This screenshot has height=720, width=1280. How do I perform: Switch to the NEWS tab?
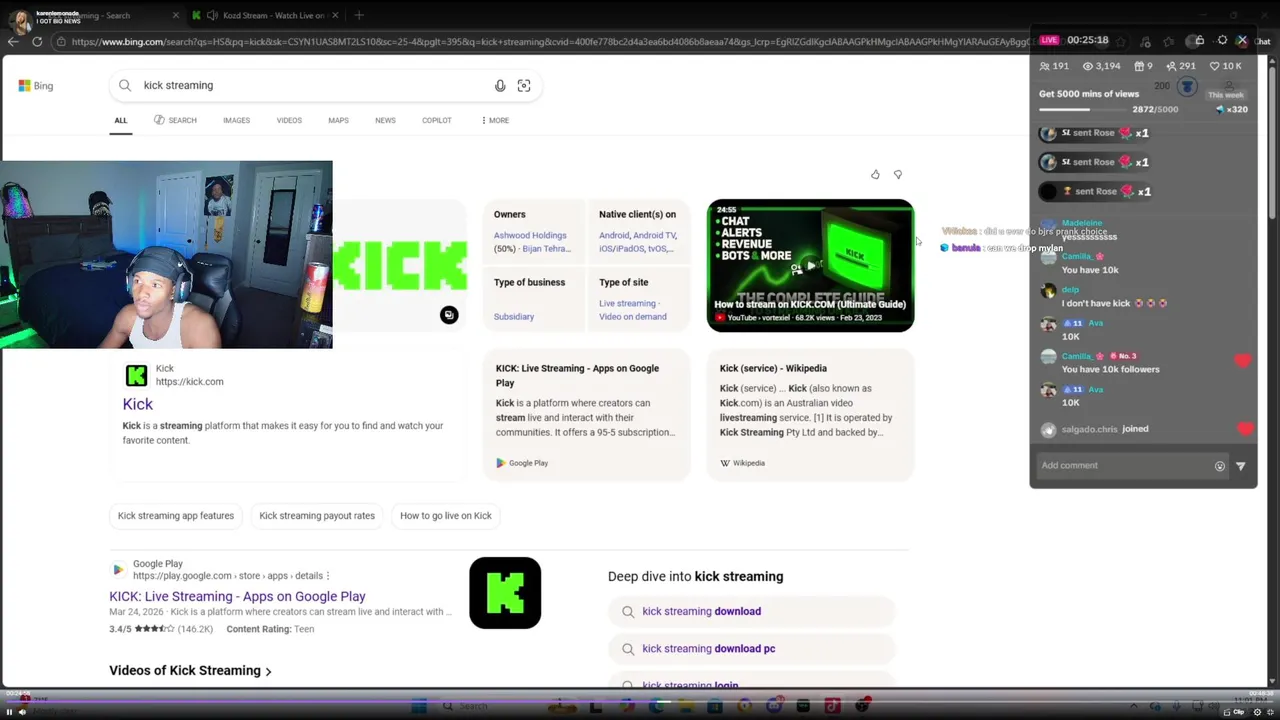pos(385,120)
